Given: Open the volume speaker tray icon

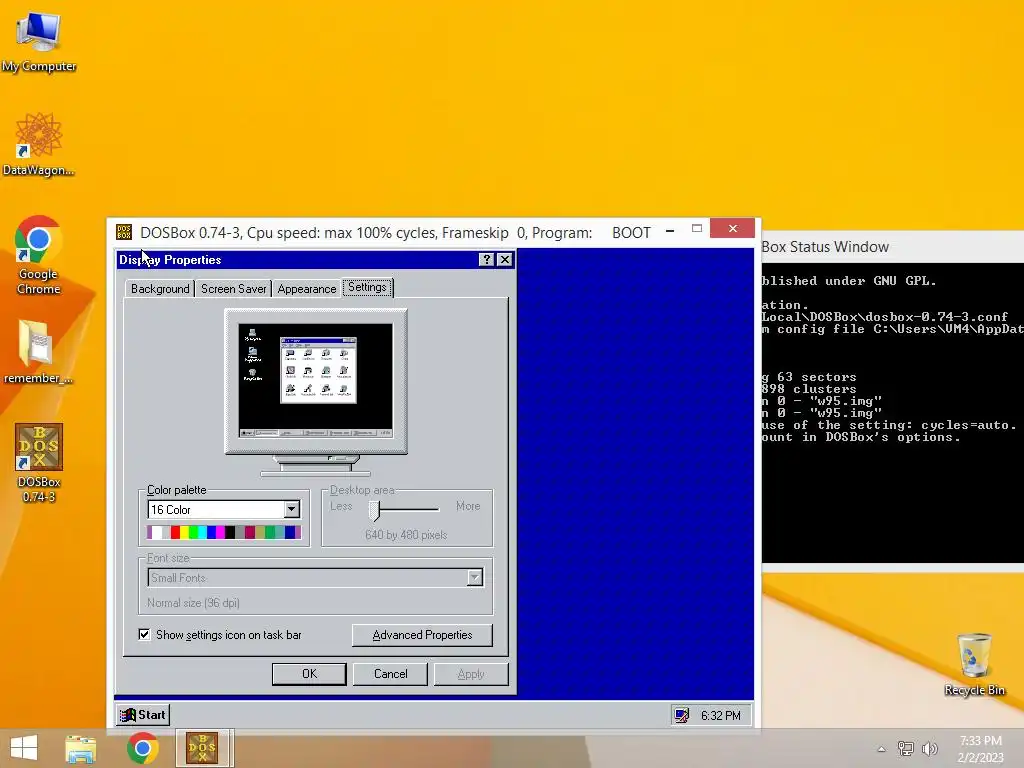Looking at the screenshot, I should coord(929,748).
